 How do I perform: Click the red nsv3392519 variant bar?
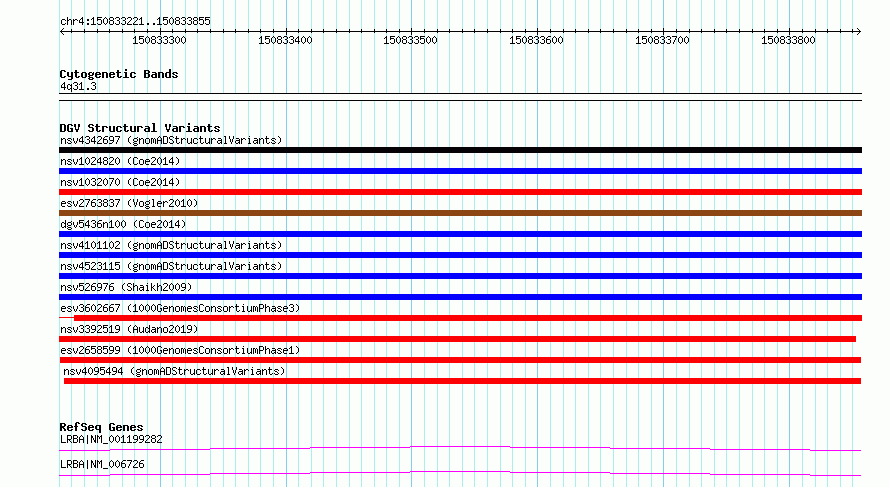coord(457,339)
